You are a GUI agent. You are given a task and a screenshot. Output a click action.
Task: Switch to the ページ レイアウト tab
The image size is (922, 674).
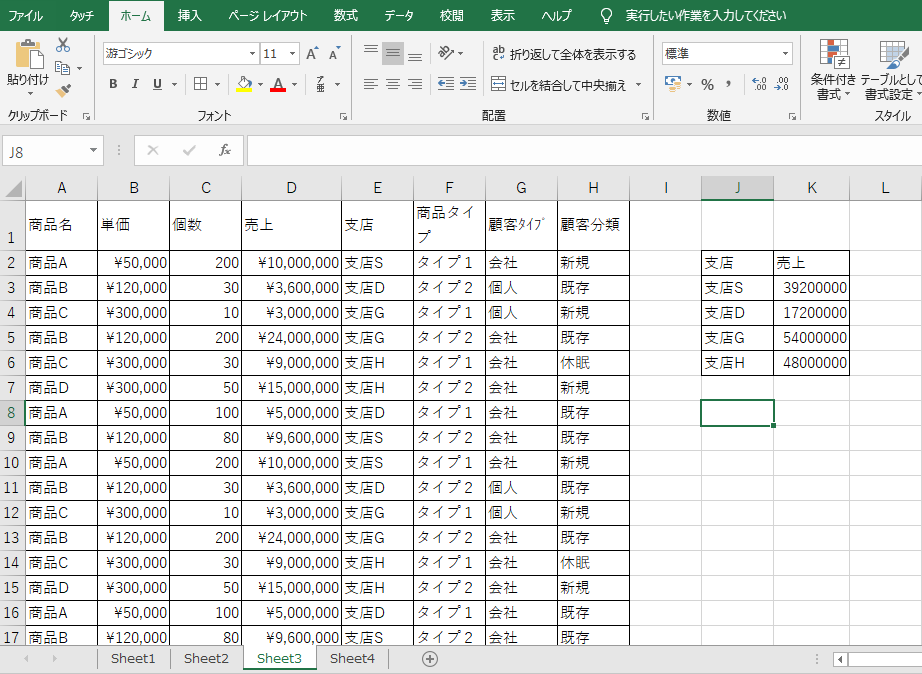coord(268,15)
